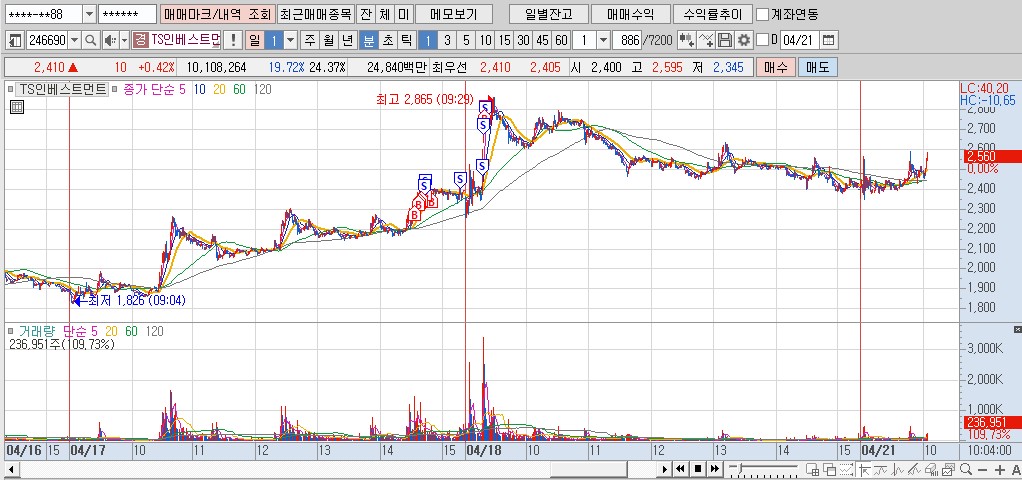Select the minute 분 chart mode
The height and width of the screenshot is (480, 1022).
coord(368,40)
